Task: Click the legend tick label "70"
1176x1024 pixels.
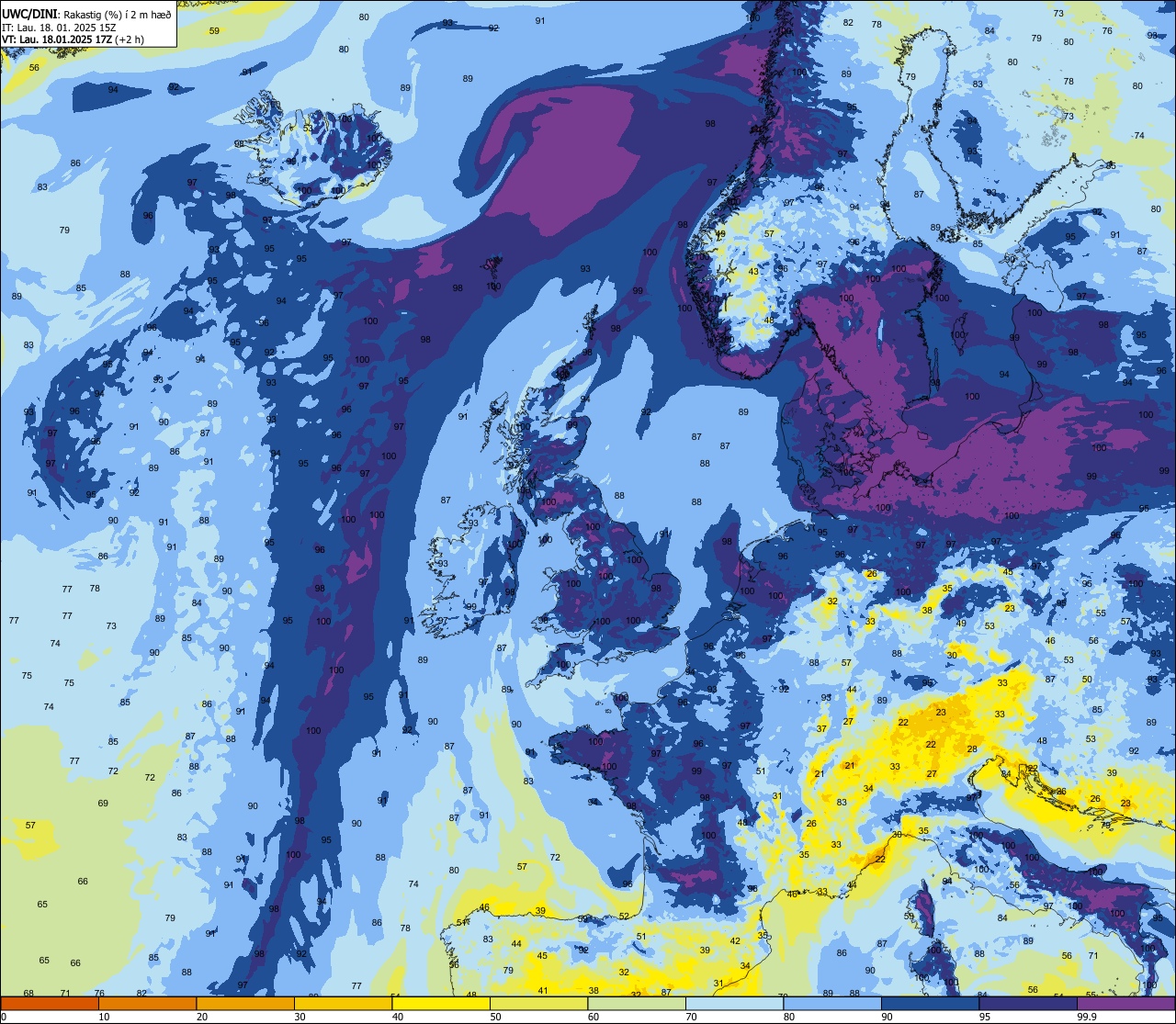Action: tap(691, 1017)
